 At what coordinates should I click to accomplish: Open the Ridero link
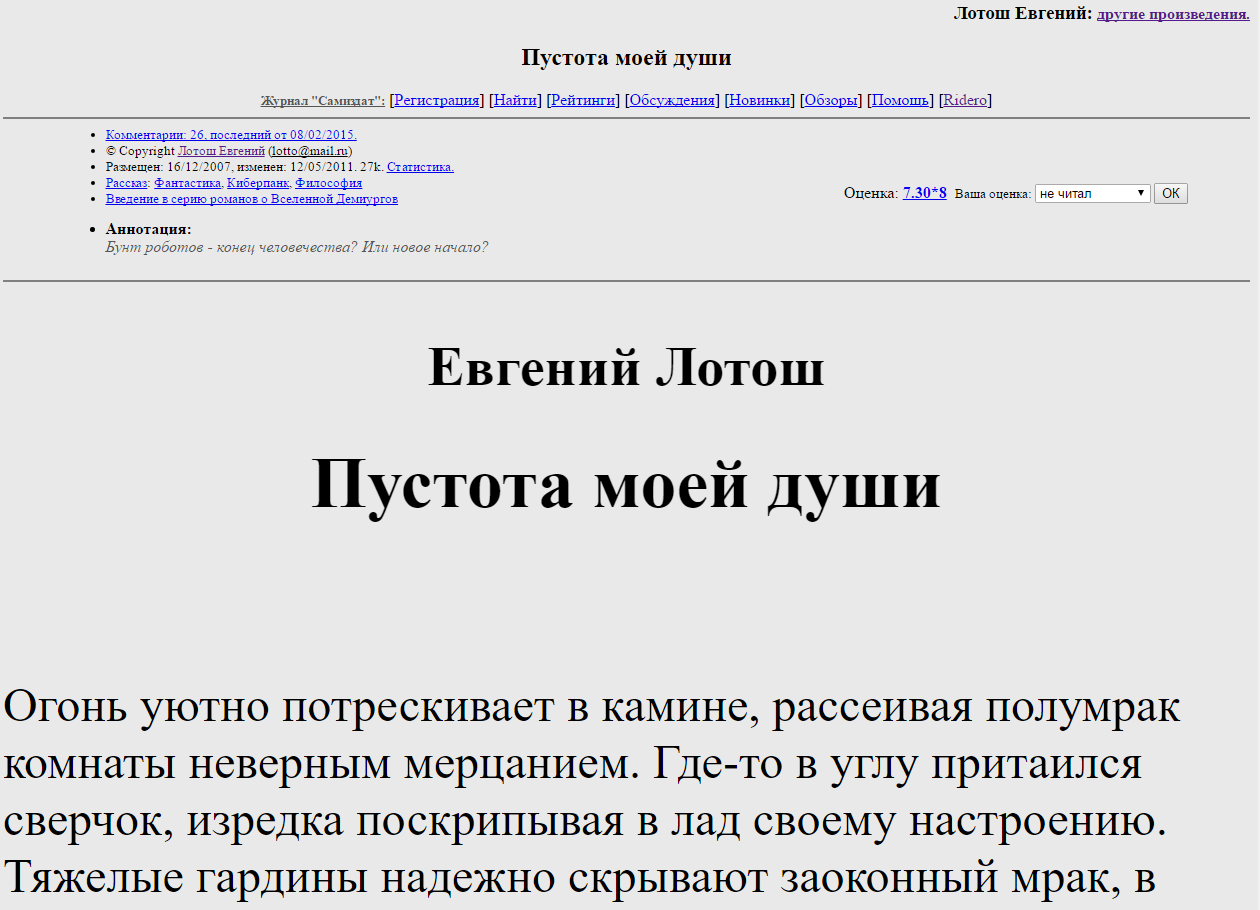click(x=964, y=99)
